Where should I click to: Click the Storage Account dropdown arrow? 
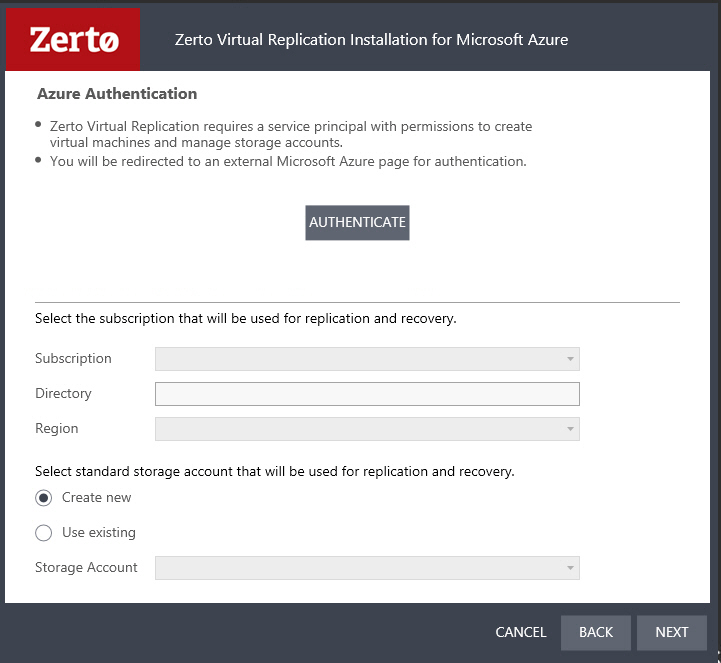[570, 568]
